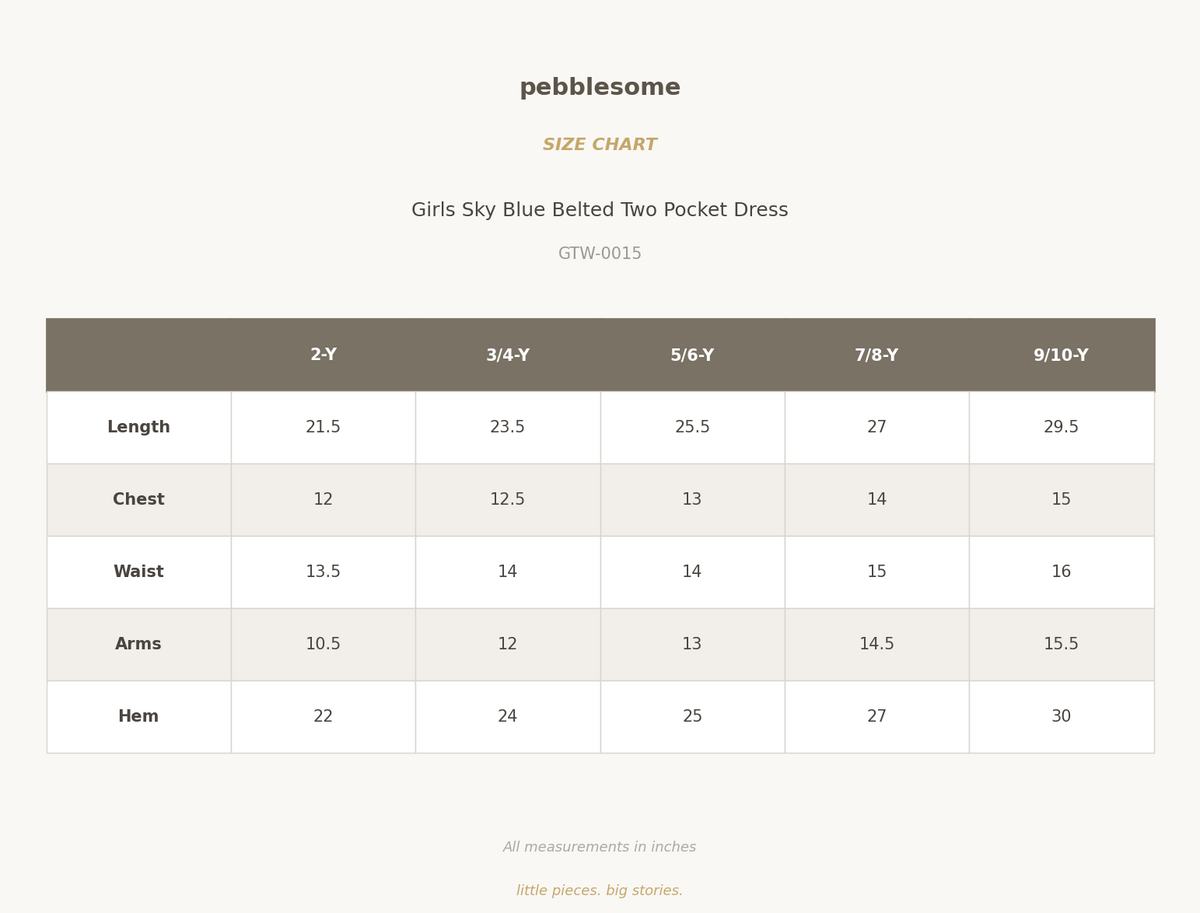Select the Waist row label
This screenshot has height=913, width=1200.
[139, 572]
